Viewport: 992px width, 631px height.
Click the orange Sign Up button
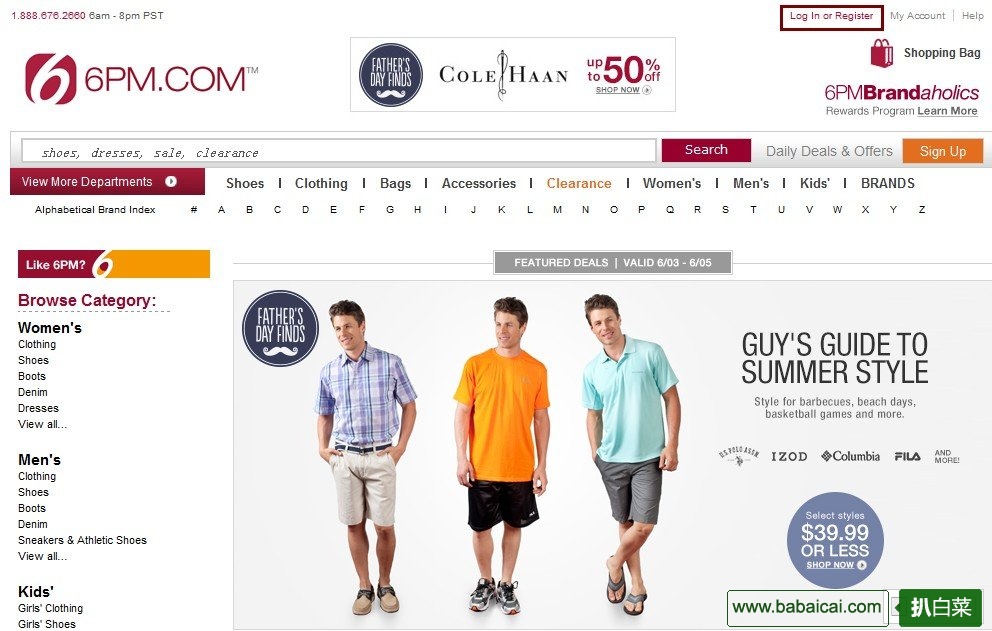pos(943,151)
